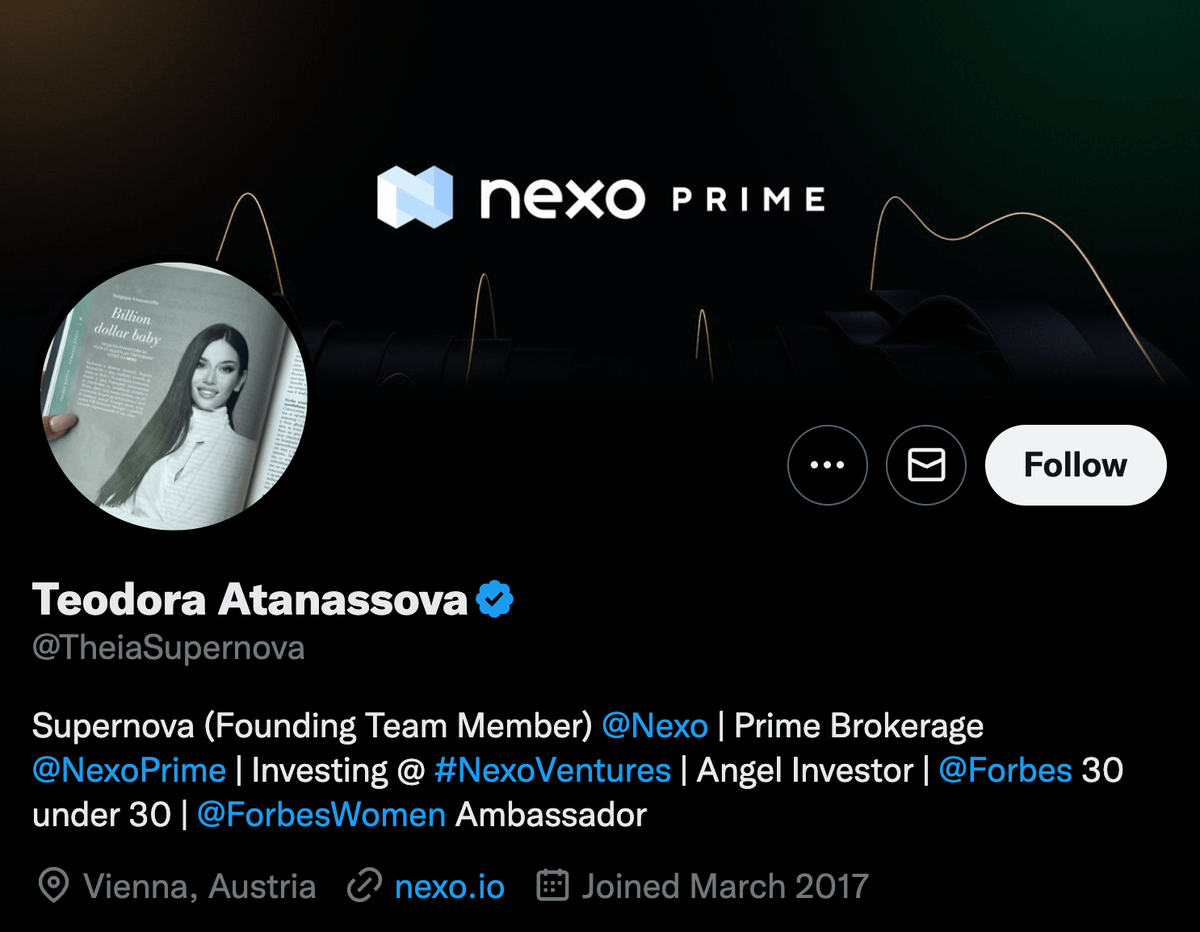
Task: Click the calendar icon beside Joined date
Action: 553,885
